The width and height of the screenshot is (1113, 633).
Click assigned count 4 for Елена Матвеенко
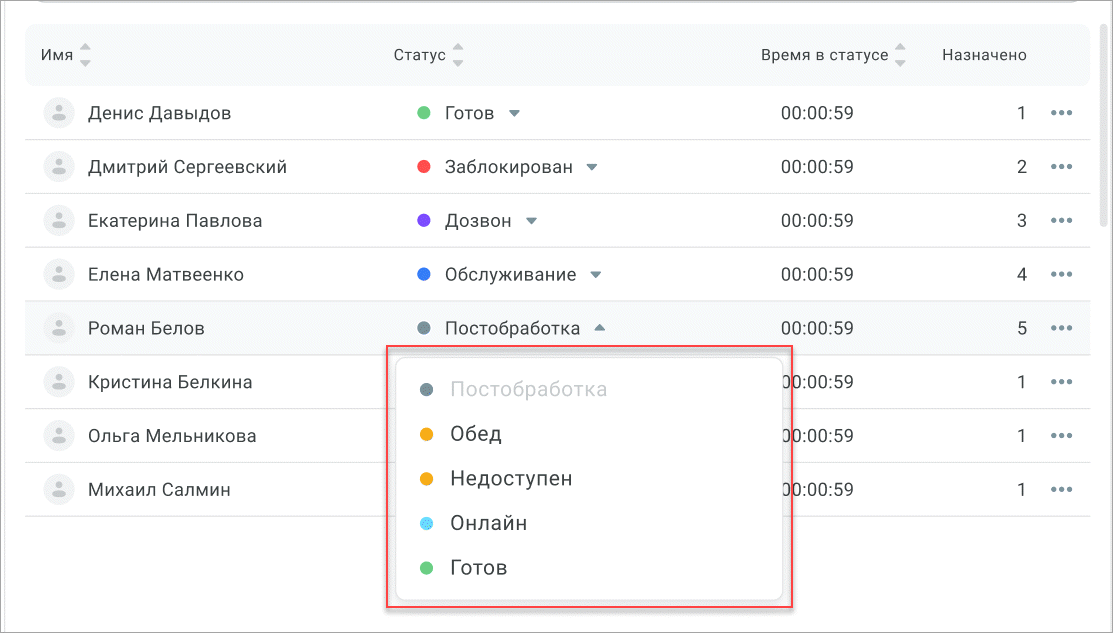point(1021,275)
